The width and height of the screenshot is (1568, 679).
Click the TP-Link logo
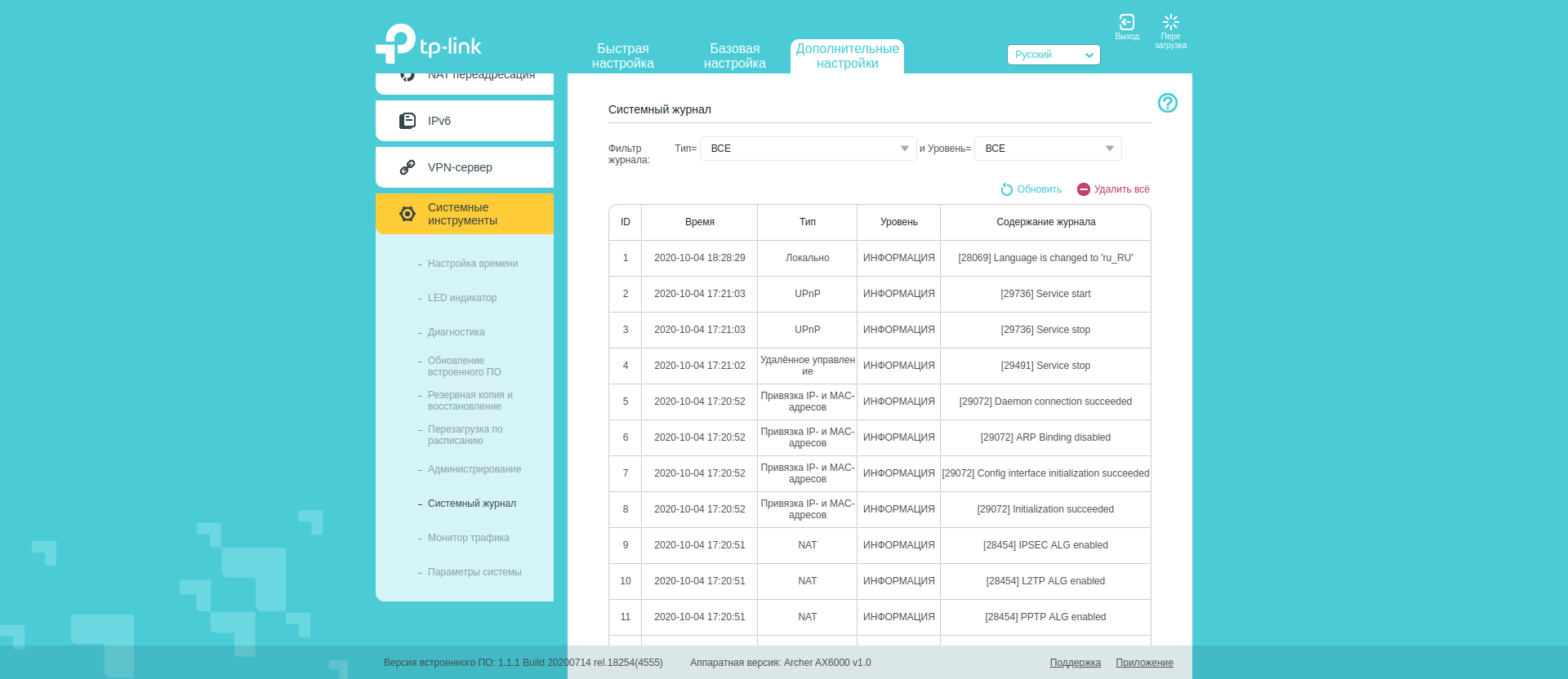[429, 44]
